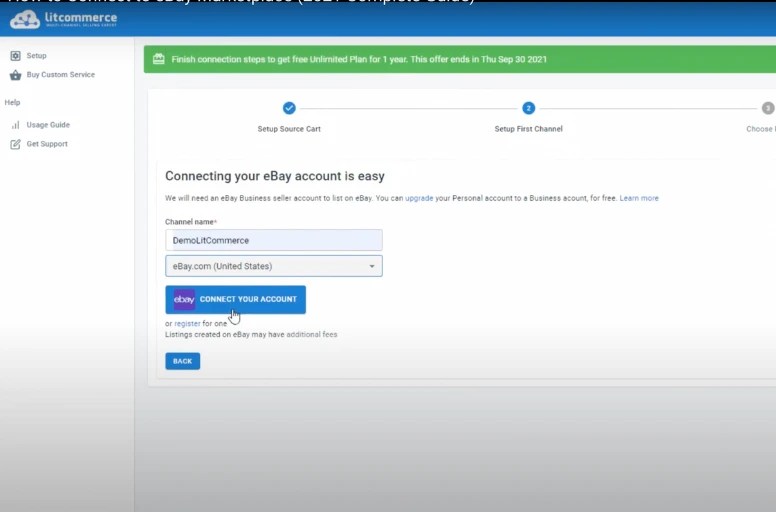Click the step 3 circle indicator

coord(768,108)
